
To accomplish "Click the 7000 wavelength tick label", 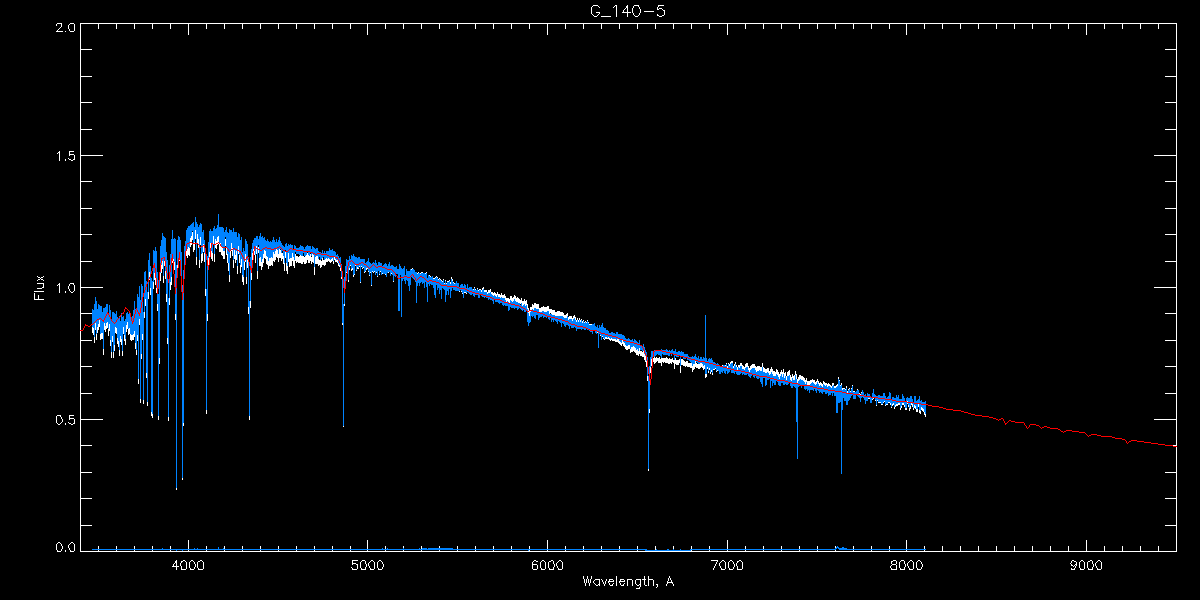I will [x=727, y=565].
